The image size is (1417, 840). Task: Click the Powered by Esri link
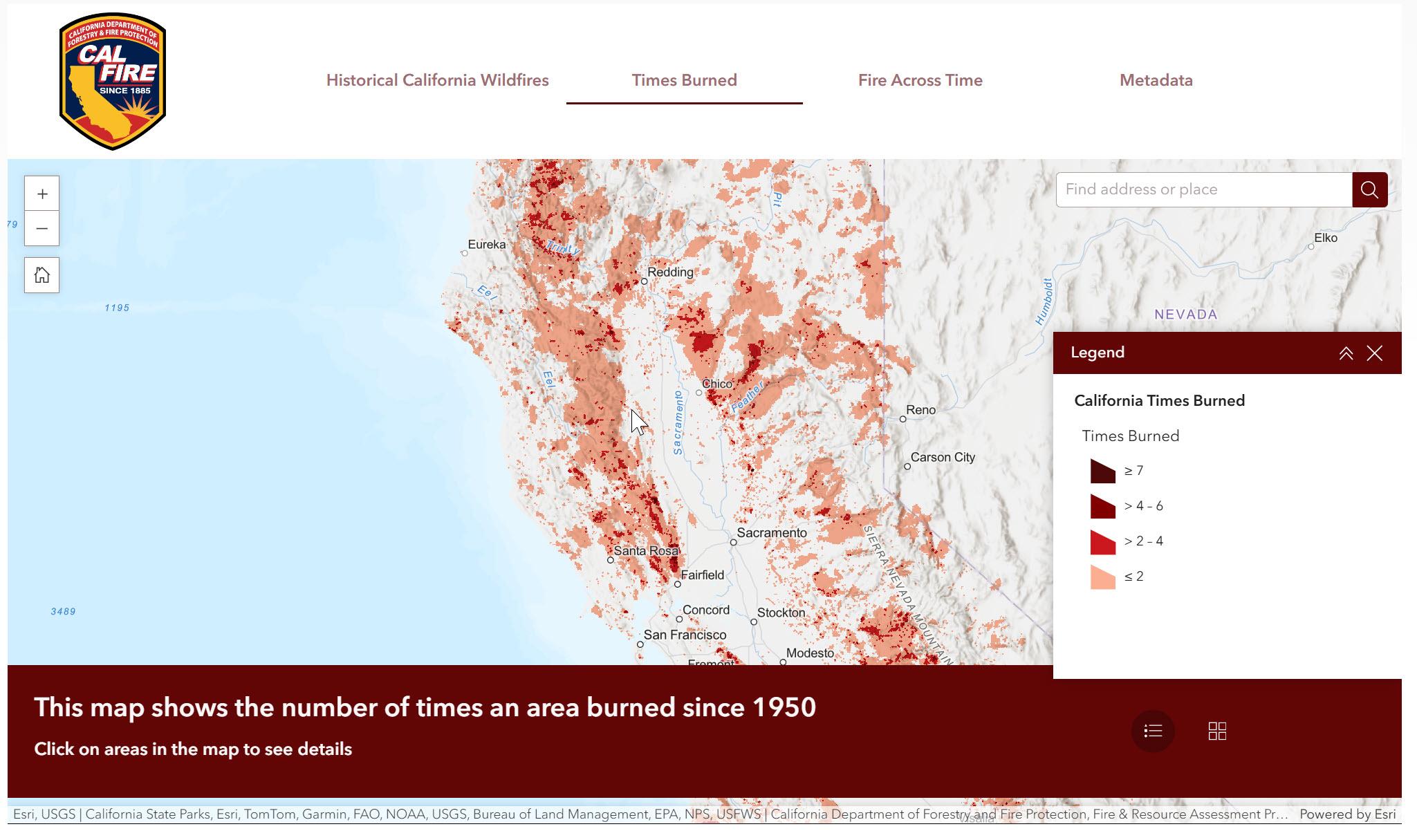point(1347,814)
